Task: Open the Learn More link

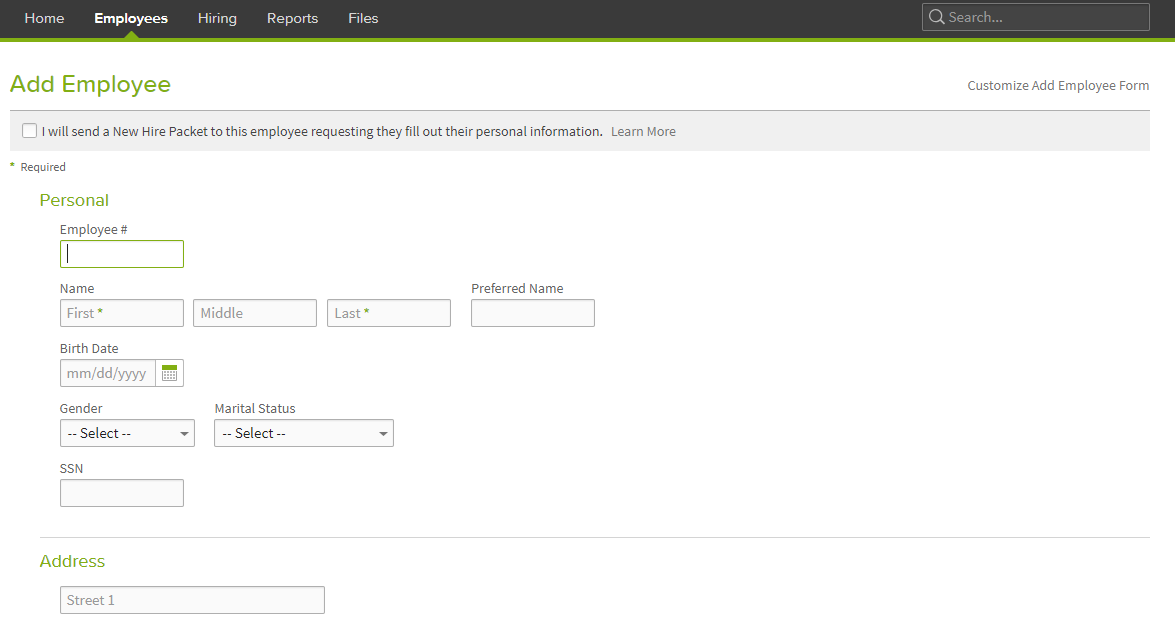Action: pos(643,131)
